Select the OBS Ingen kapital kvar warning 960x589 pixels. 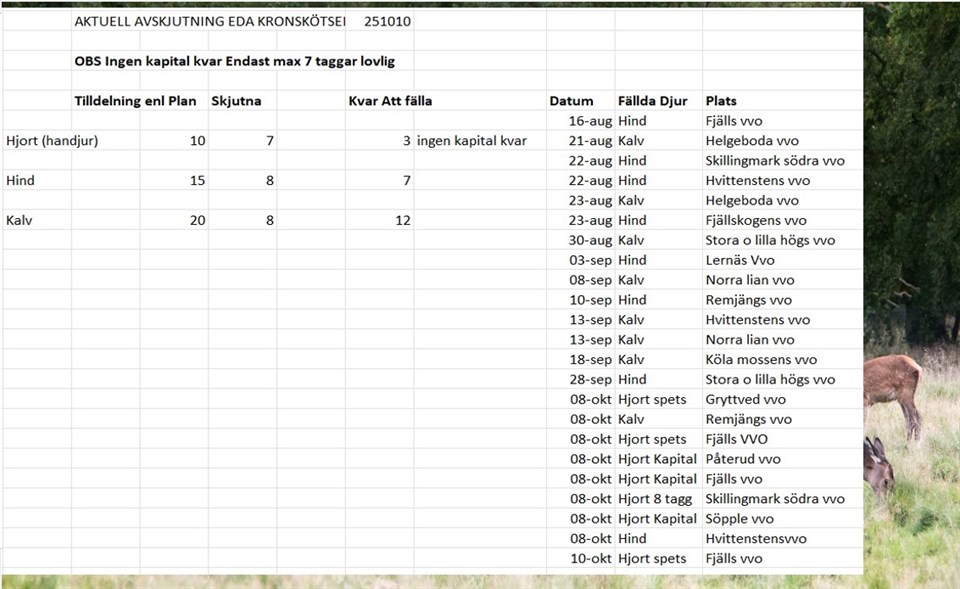point(234,61)
